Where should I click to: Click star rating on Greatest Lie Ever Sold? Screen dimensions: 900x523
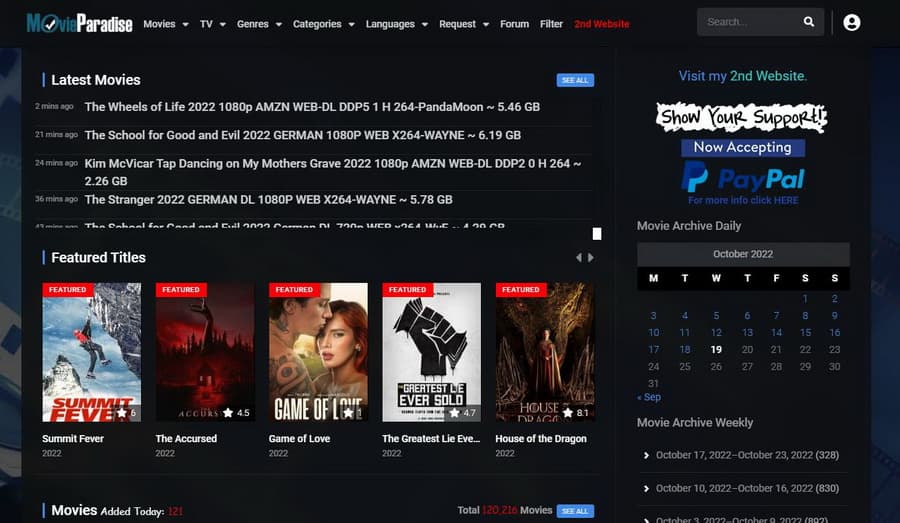point(463,413)
